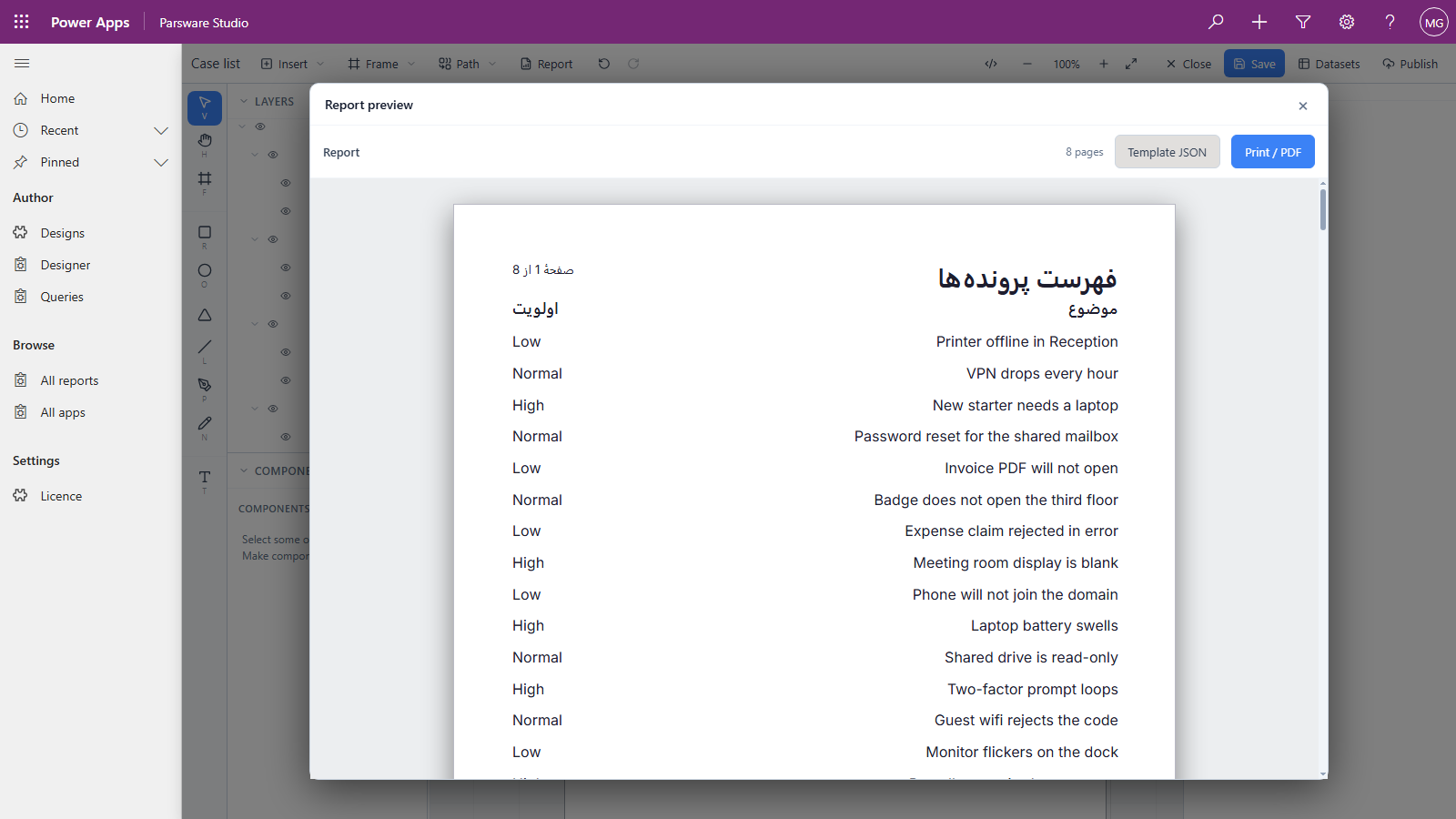Screen dimensions: 1456x819
Task: Open the settings gear
Action: [x=1347, y=22]
